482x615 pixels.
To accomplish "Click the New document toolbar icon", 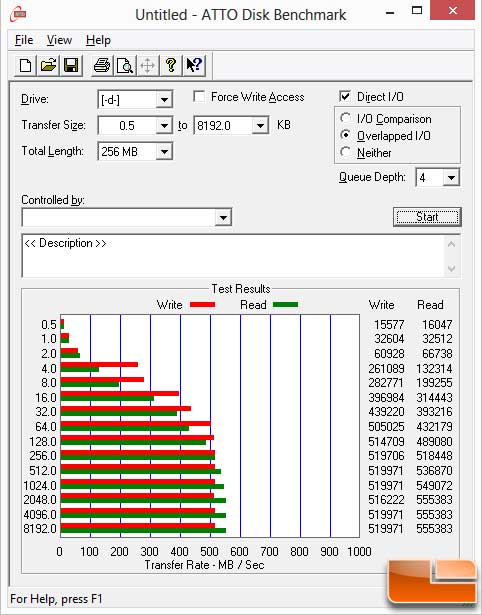I will [x=25, y=65].
